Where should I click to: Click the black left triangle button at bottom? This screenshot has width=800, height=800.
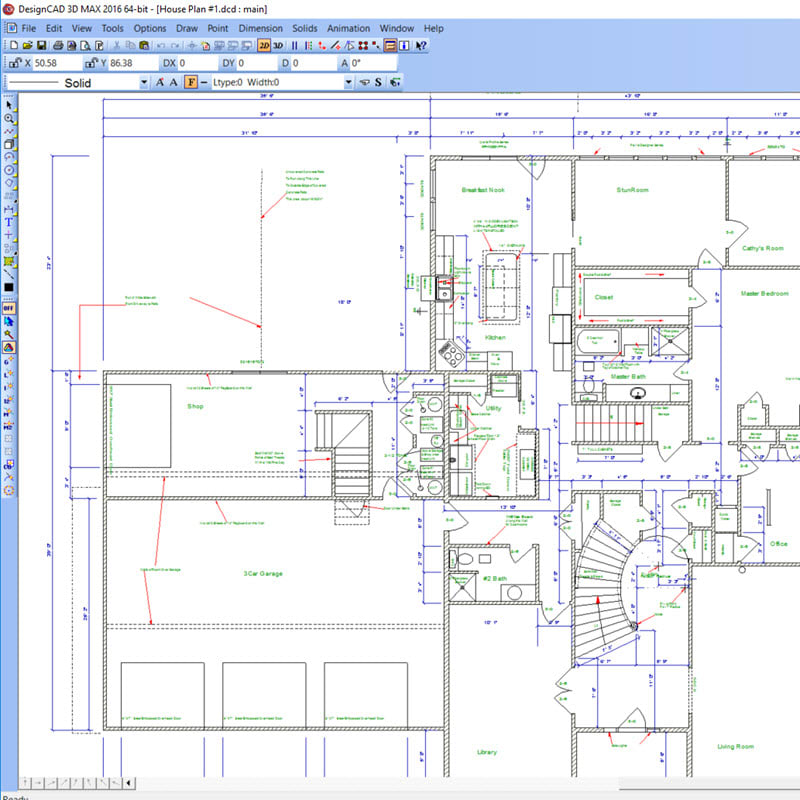[x=129, y=782]
